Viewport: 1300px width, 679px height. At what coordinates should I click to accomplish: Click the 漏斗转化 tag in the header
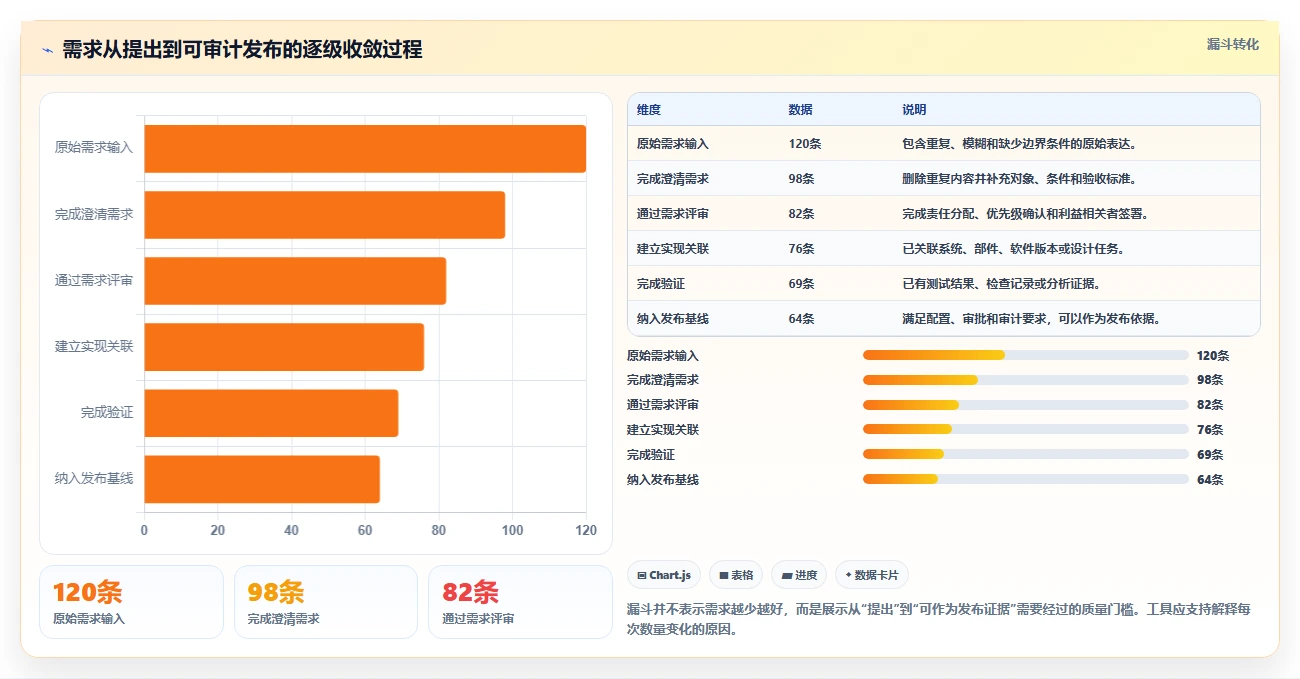1232,45
